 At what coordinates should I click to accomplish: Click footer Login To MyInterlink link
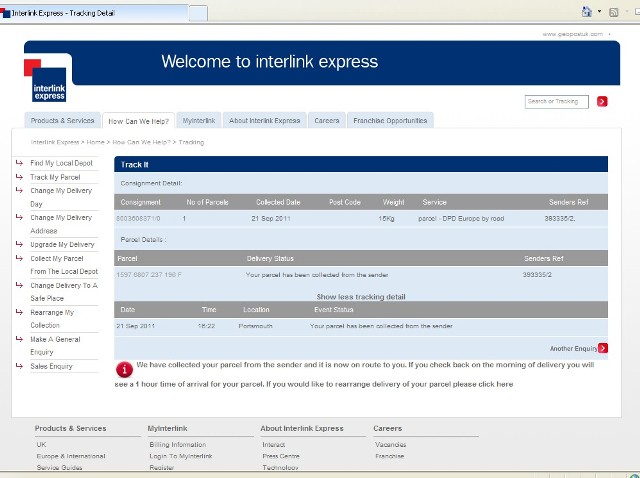181,456
